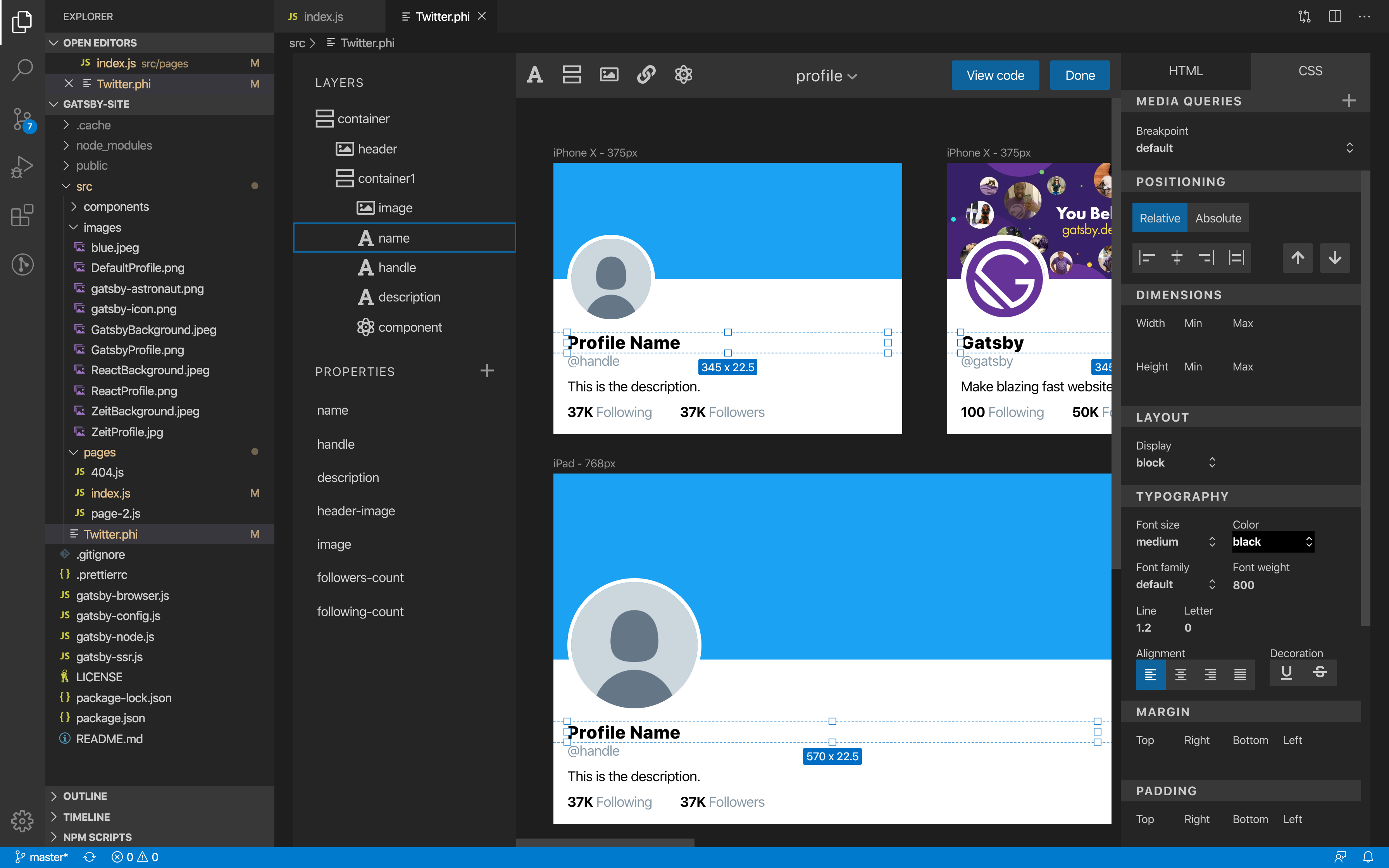This screenshot has height=868, width=1389.
Task: Click the align left positioning icon
Action: 1147,258
